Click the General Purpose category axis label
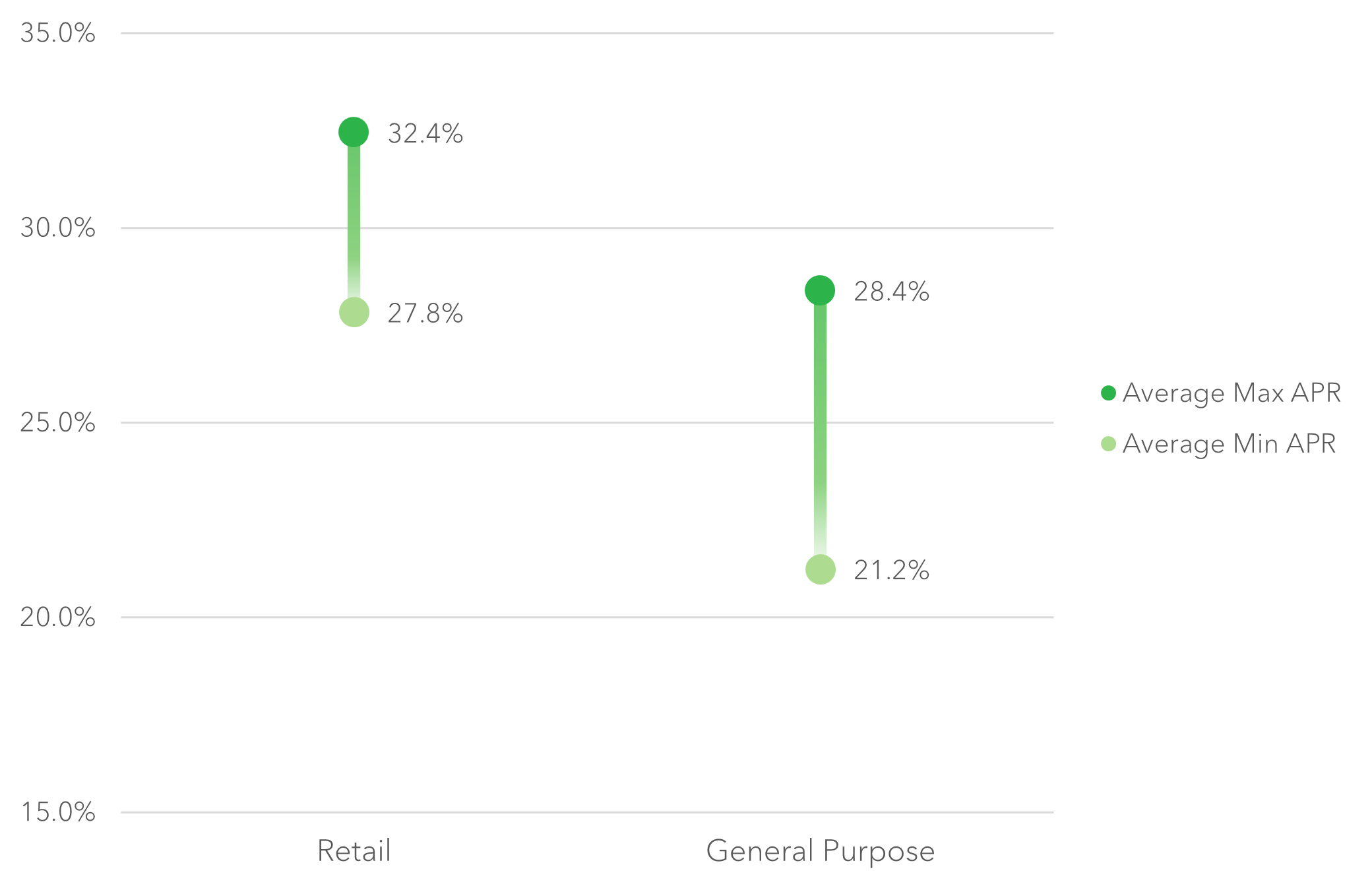 (821, 851)
